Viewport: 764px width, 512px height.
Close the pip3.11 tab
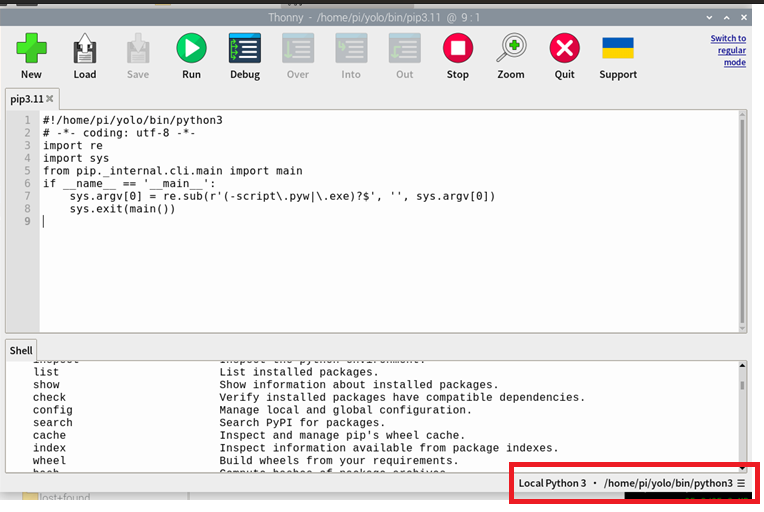click(49, 98)
